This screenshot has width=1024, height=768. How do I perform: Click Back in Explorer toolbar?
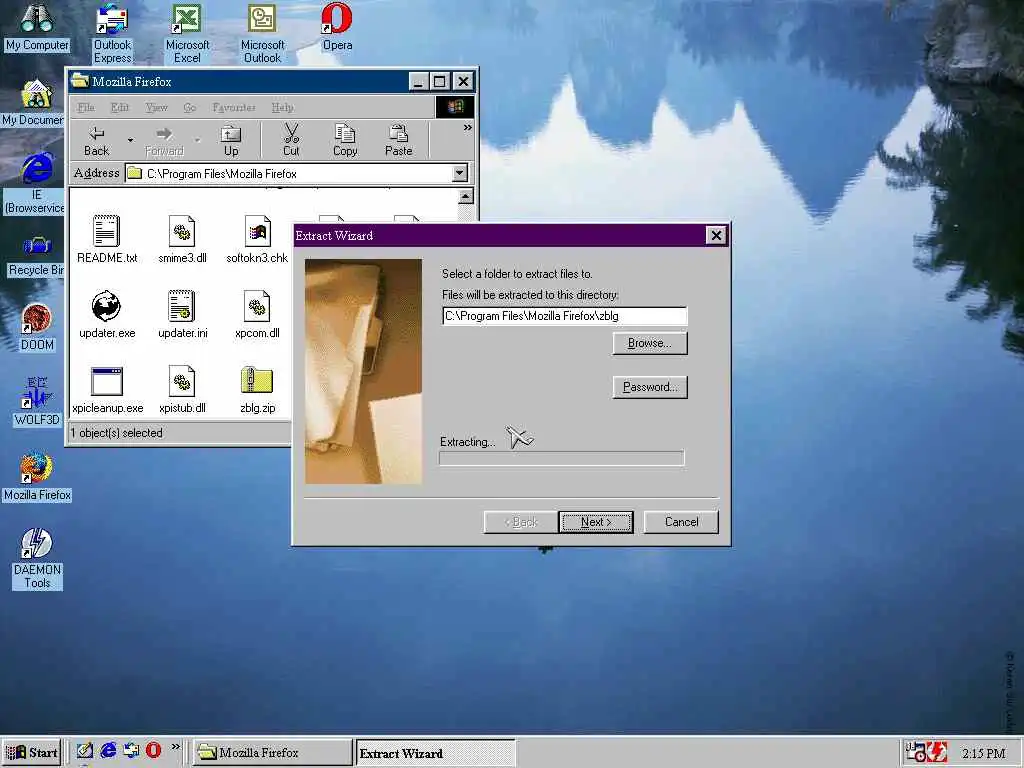tap(97, 140)
